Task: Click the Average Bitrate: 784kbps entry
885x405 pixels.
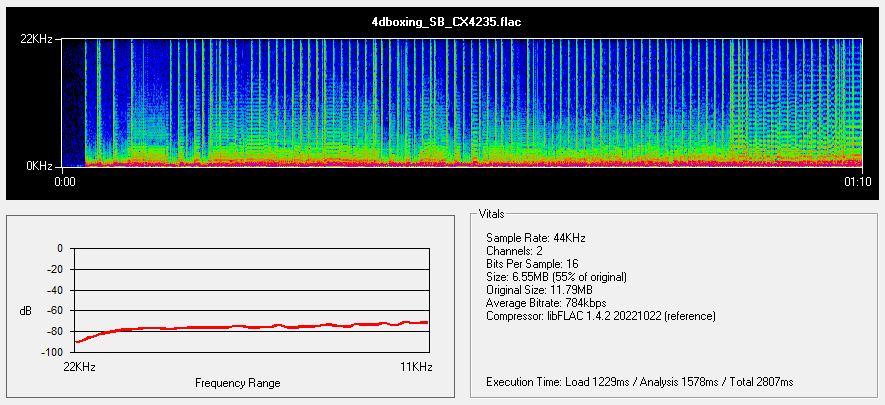Action: (x=547, y=303)
